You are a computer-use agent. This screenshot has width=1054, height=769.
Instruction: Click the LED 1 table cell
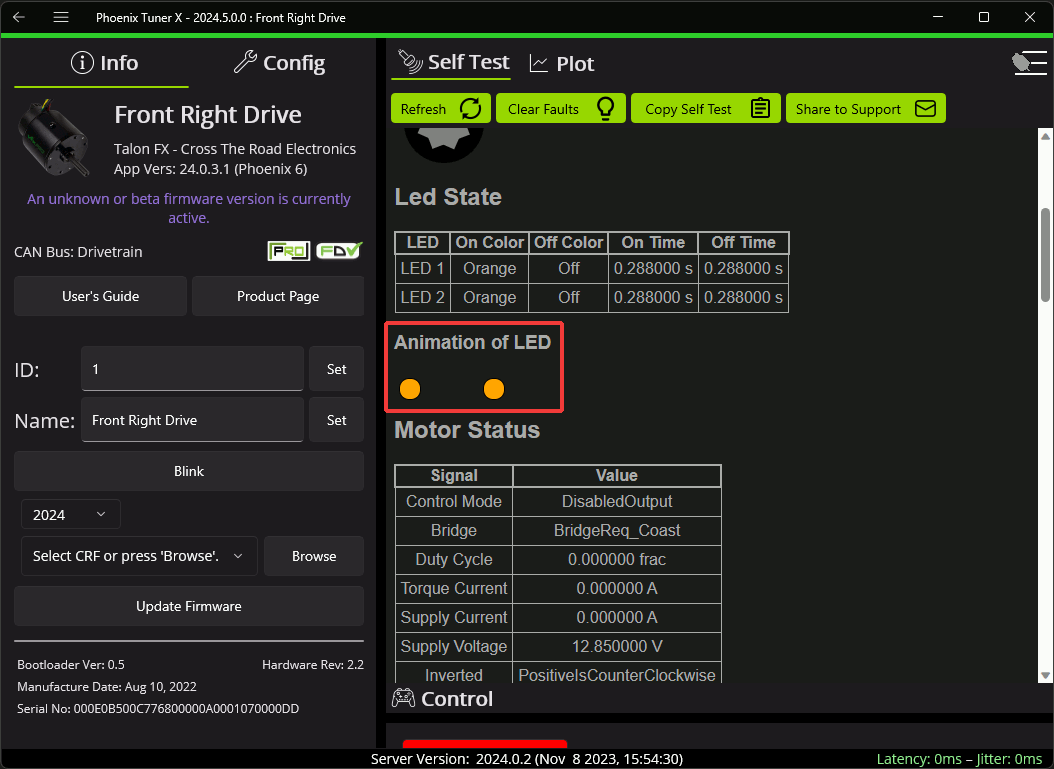point(422,268)
